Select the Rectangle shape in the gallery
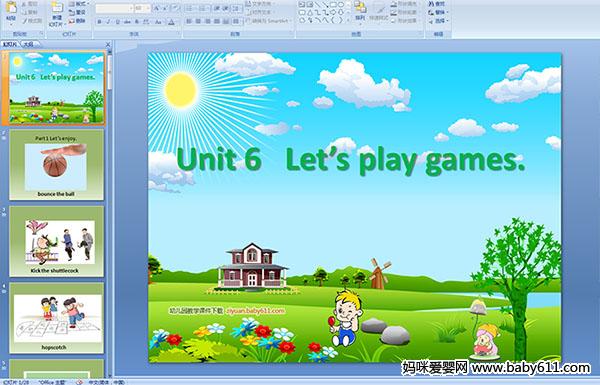The image size is (600, 385). pos(333,4)
